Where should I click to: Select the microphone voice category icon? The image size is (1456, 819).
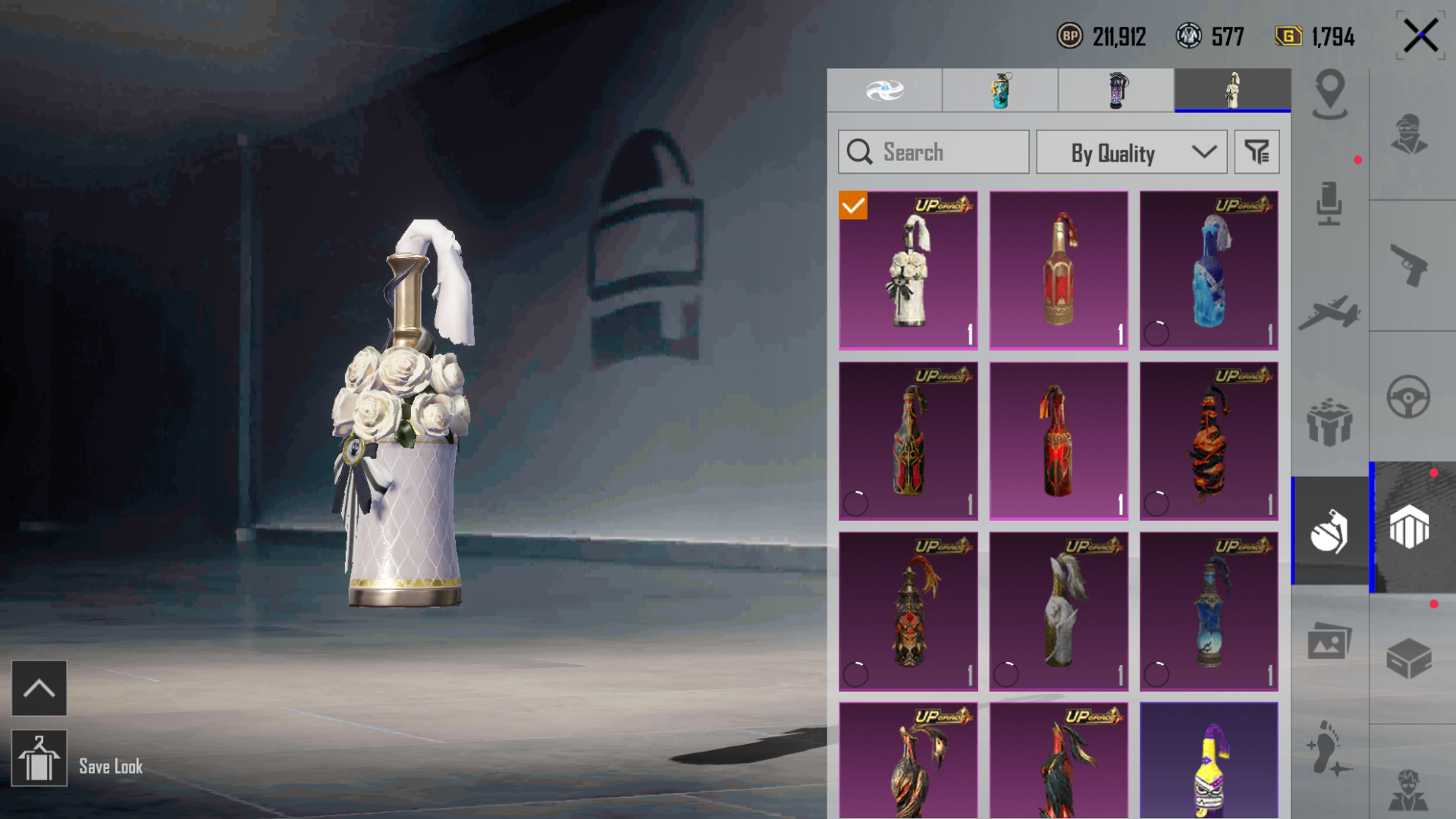pos(1329,203)
